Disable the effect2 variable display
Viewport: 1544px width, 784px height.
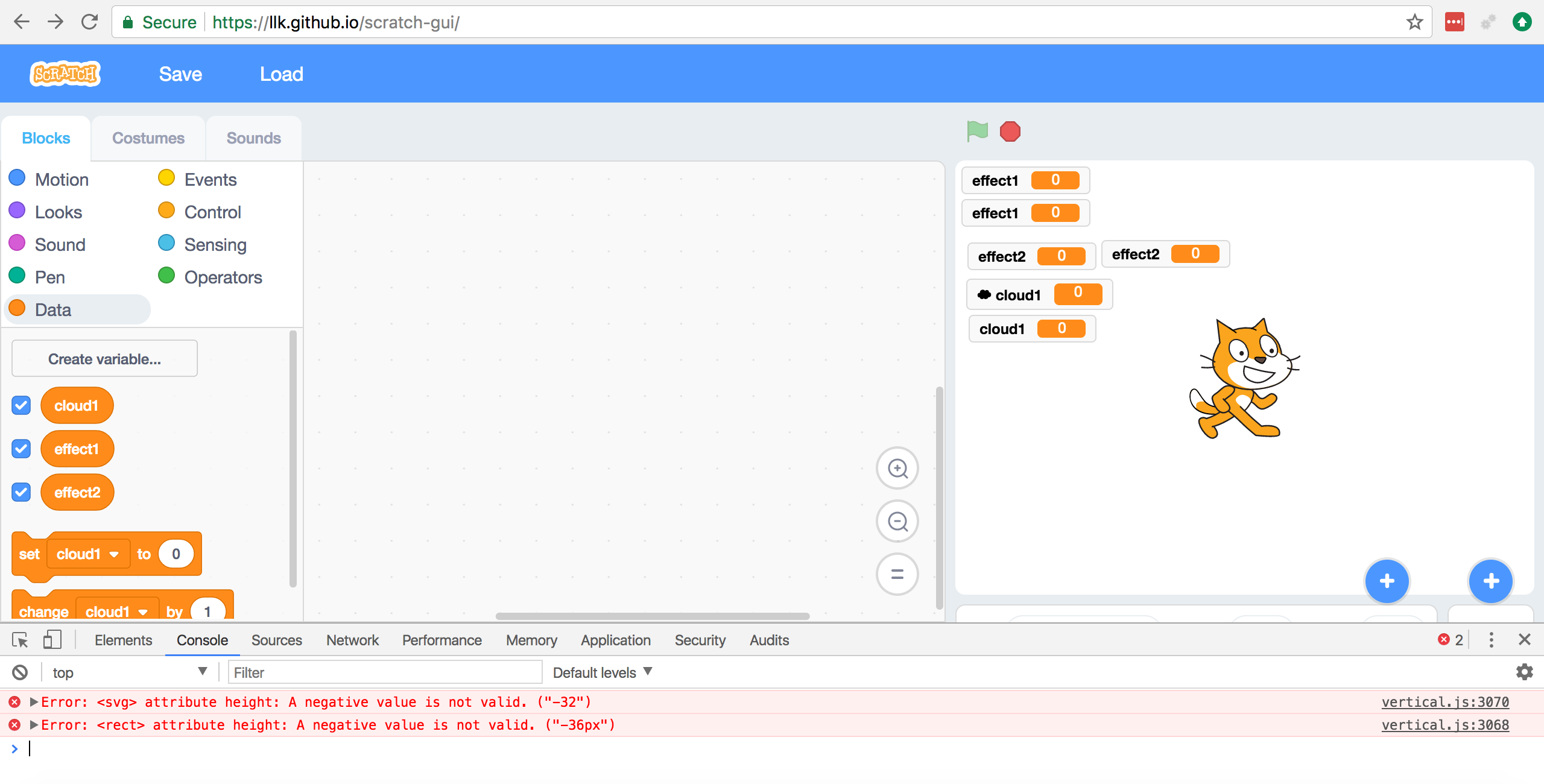point(21,492)
